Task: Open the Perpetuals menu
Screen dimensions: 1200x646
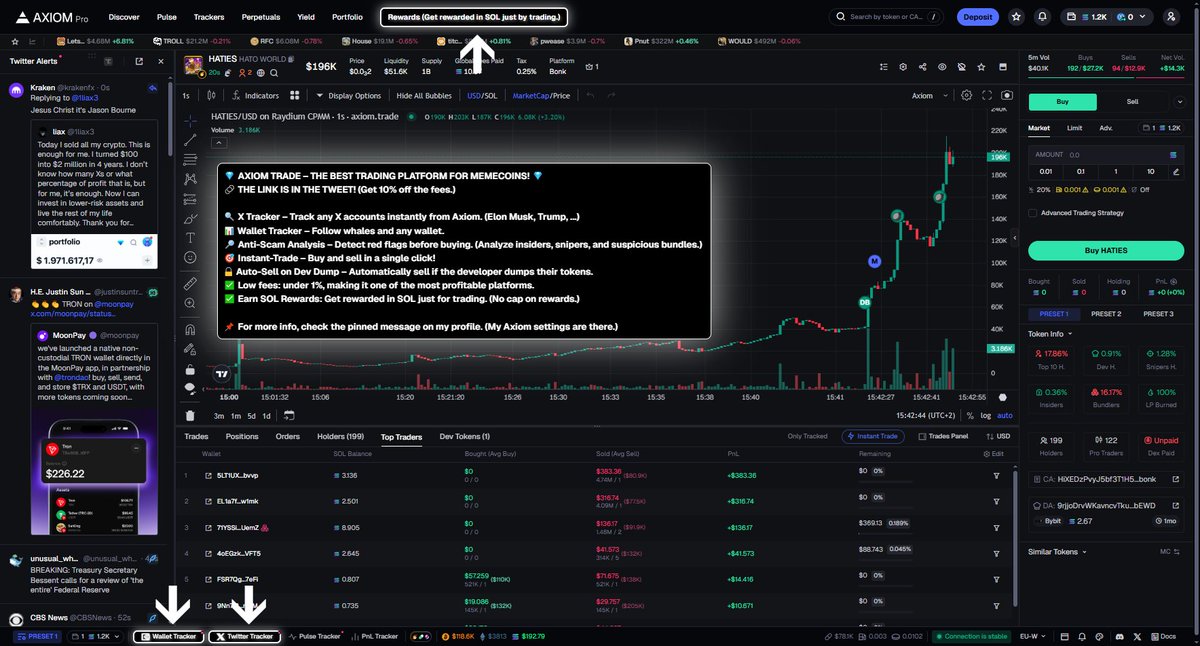Action: click(260, 17)
